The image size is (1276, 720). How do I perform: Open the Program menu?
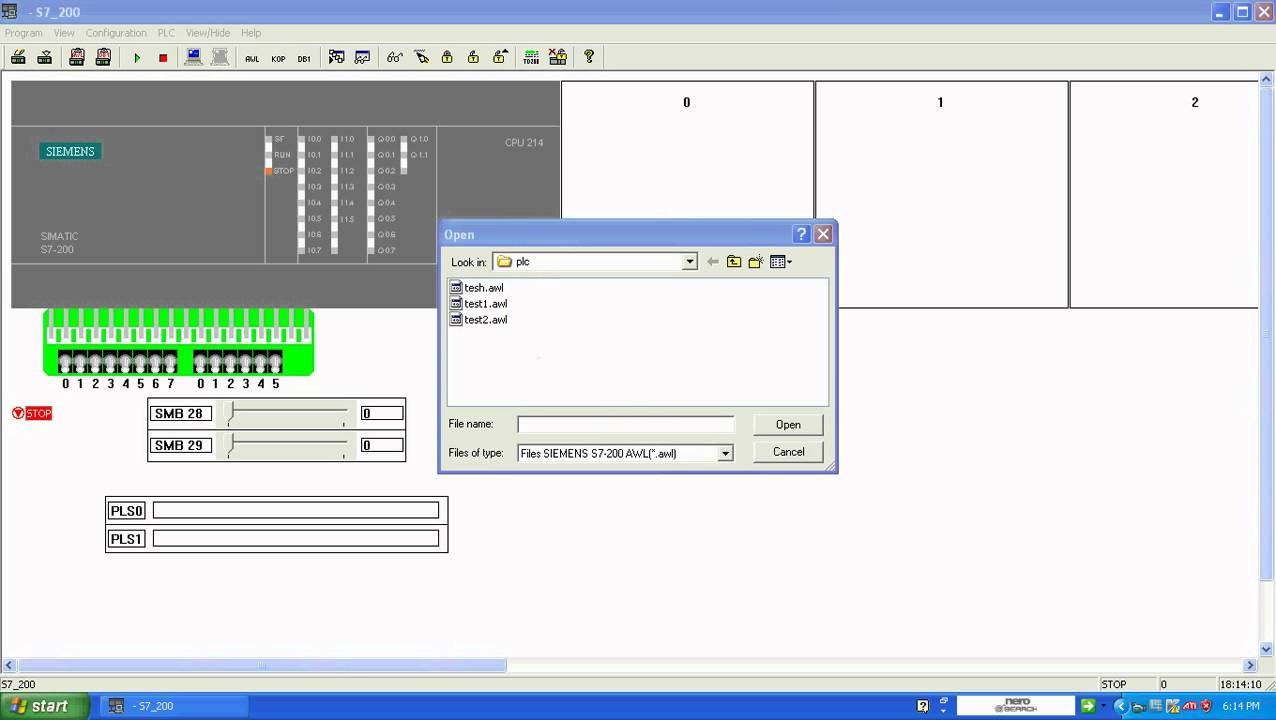point(24,33)
